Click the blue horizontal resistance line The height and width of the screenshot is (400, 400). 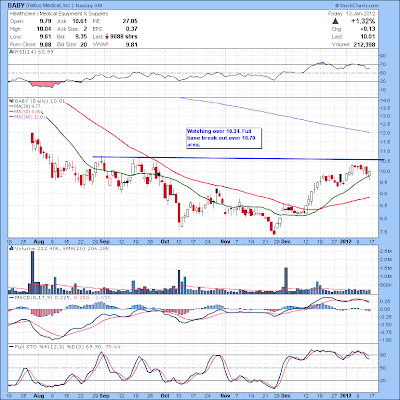tap(238, 158)
